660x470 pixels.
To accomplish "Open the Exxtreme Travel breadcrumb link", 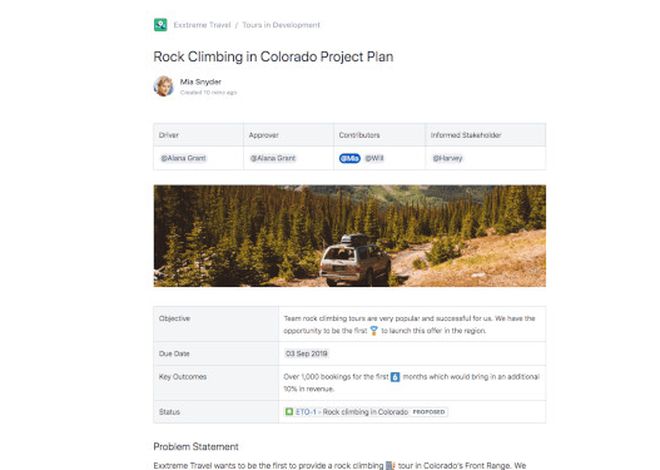I will pos(202,25).
